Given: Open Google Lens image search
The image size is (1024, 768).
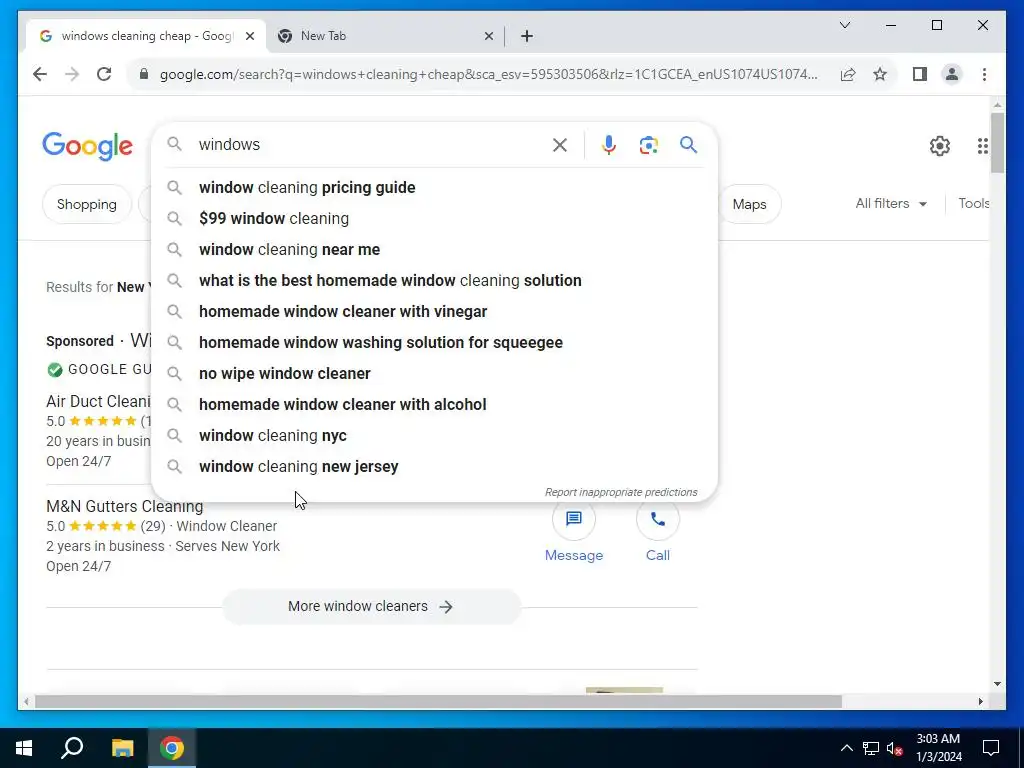Looking at the screenshot, I should click(648, 145).
